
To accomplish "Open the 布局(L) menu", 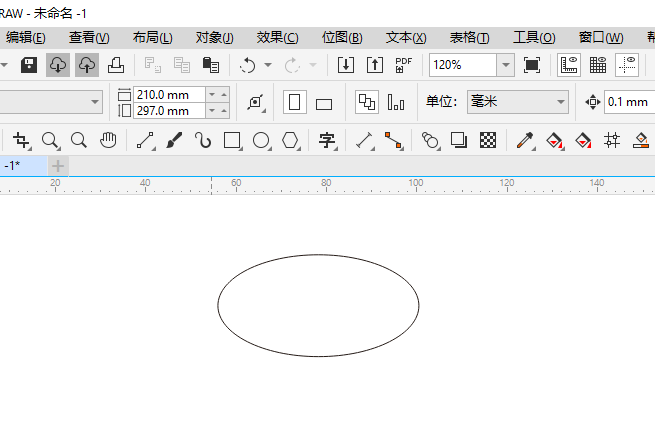I will coord(152,38).
